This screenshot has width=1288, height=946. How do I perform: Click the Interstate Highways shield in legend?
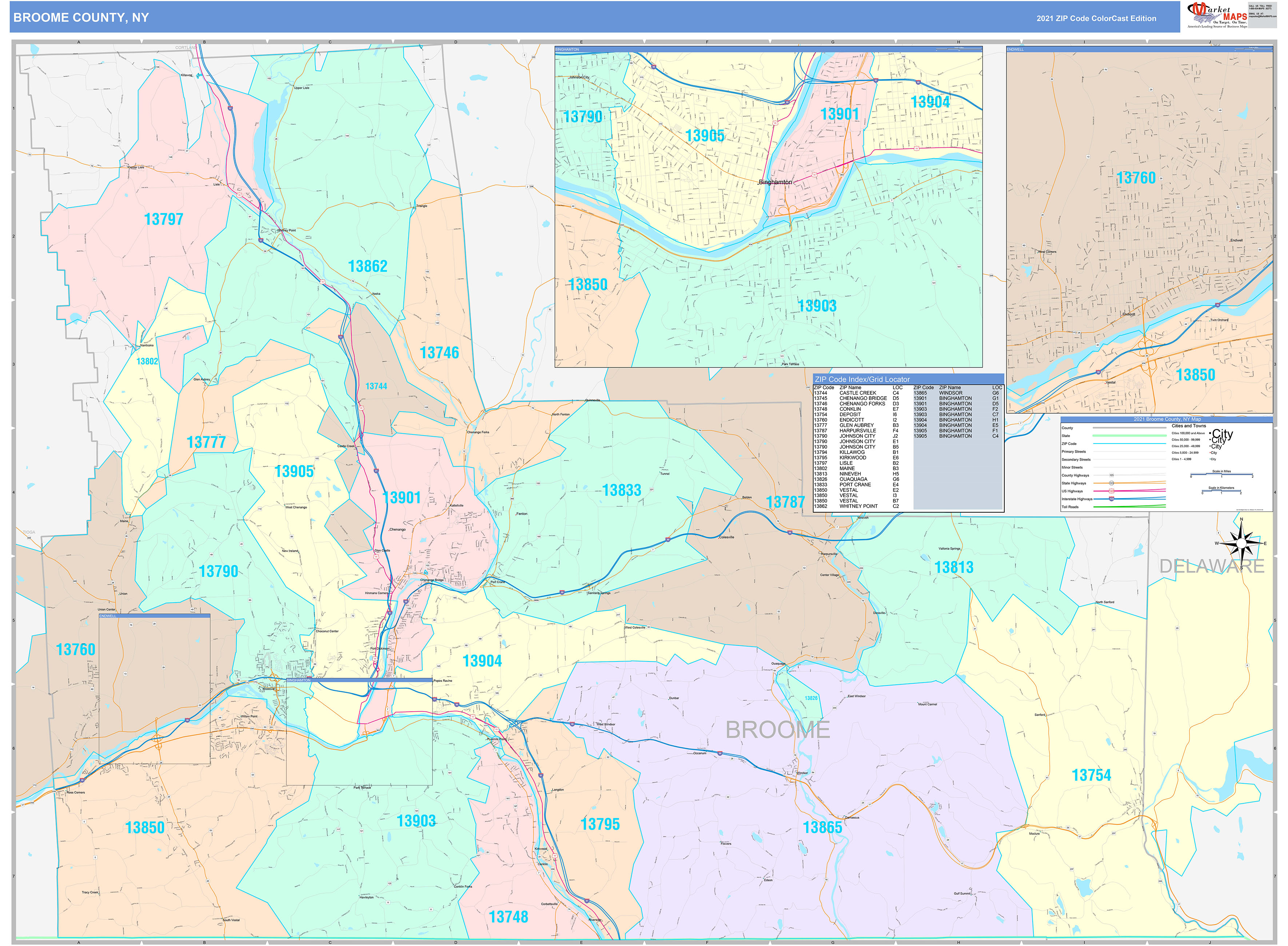pos(1112,499)
